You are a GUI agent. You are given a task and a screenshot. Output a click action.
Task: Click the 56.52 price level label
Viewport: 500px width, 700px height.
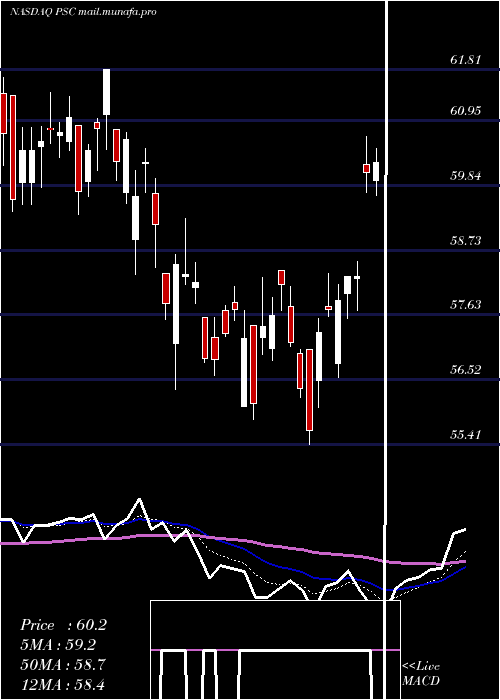[x=466, y=370]
